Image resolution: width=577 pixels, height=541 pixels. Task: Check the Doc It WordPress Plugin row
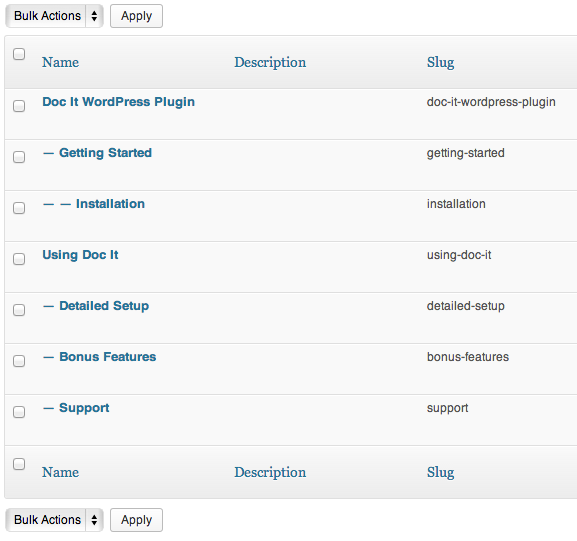click(19, 106)
